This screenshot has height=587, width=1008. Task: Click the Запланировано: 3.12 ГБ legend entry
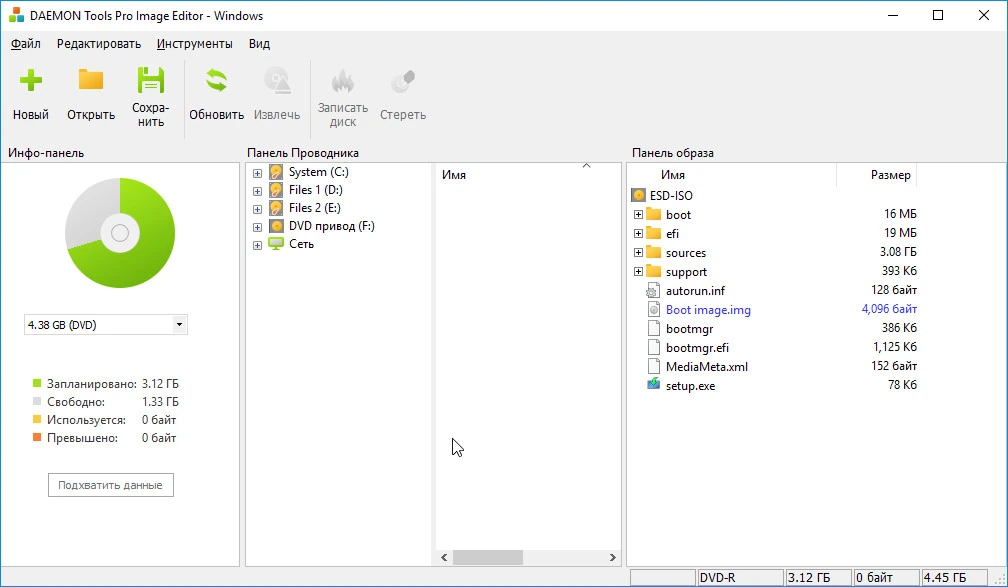coord(106,384)
